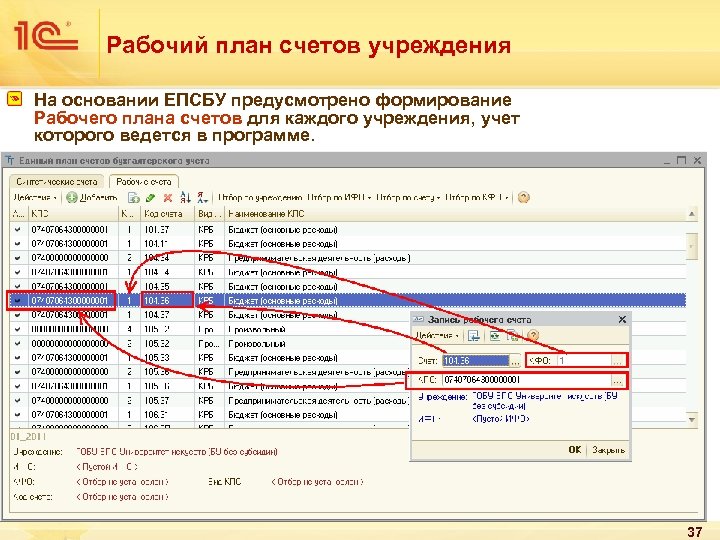720x540 pixels.
Task: Click the Код счета filter value at the bottom
Action: click(122, 497)
